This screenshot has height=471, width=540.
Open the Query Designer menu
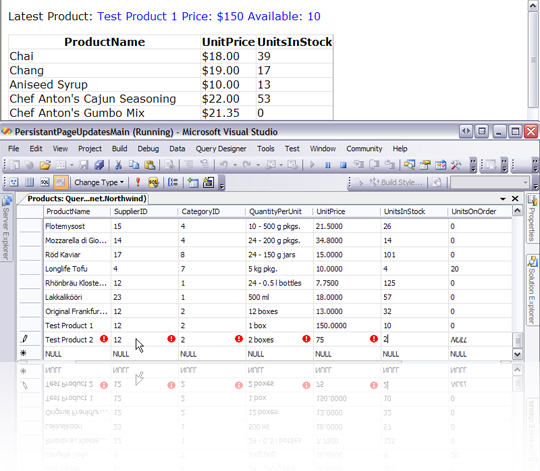tap(221, 149)
